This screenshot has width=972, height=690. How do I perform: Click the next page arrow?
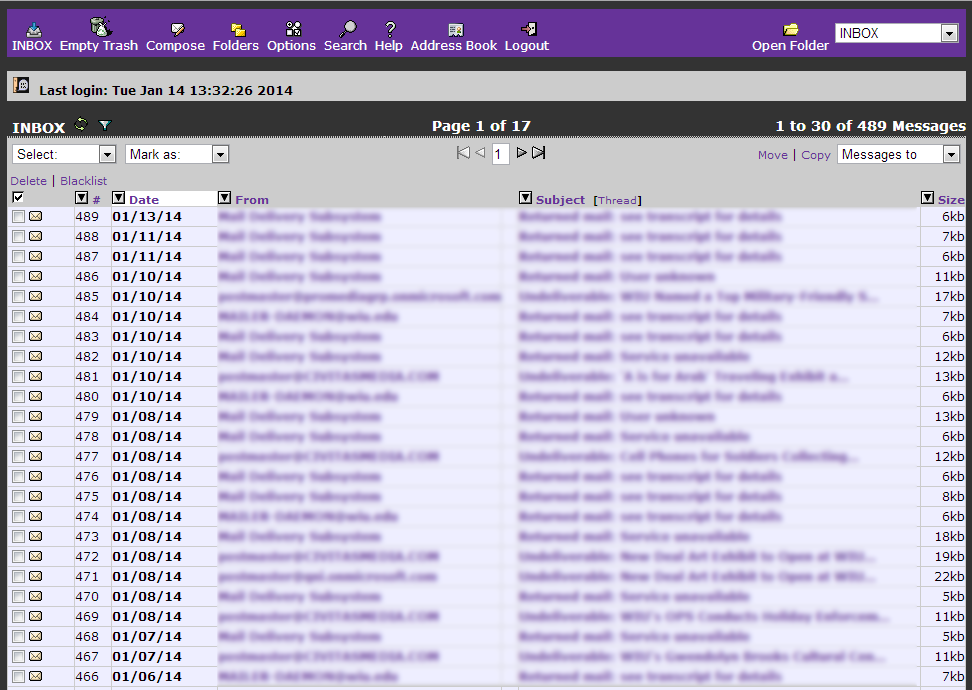coord(521,153)
